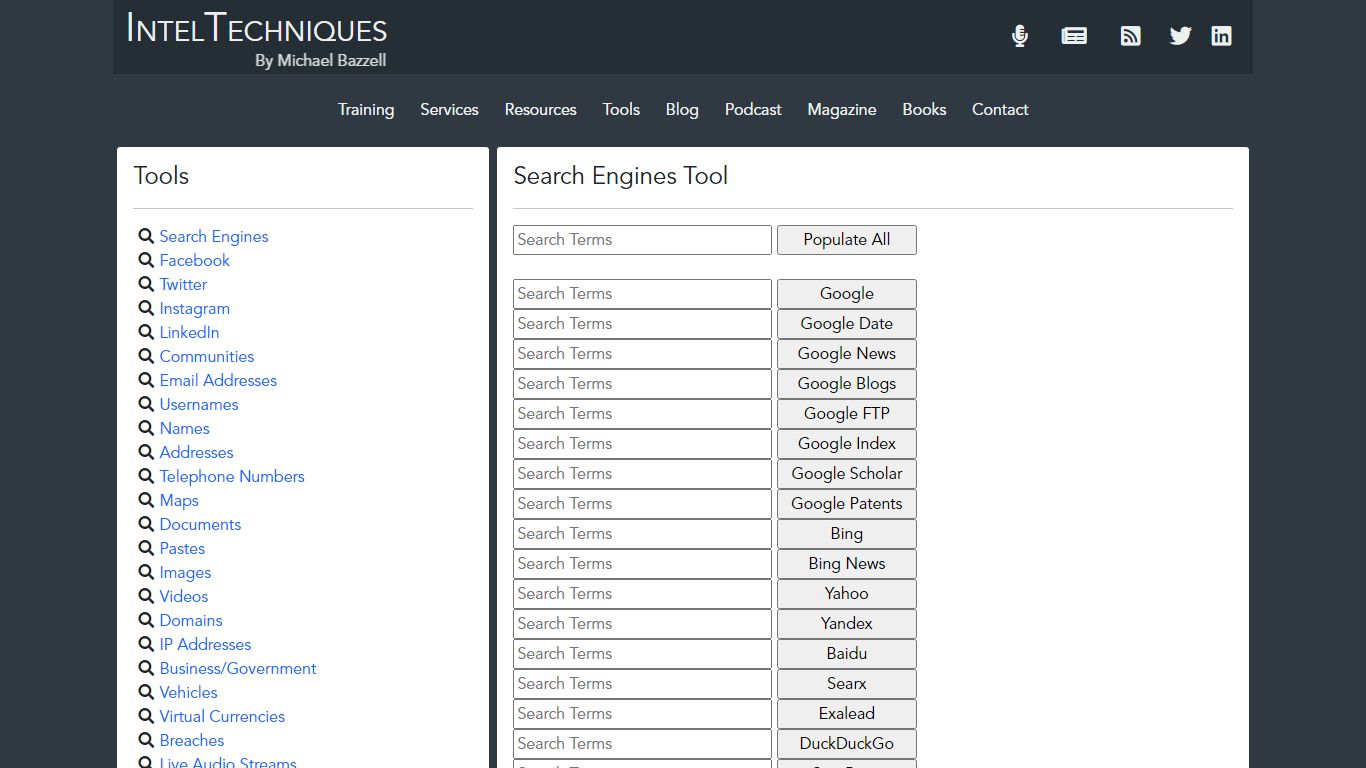This screenshot has width=1366, height=768.
Task: Run the Yandex search button
Action: tap(847, 624)
